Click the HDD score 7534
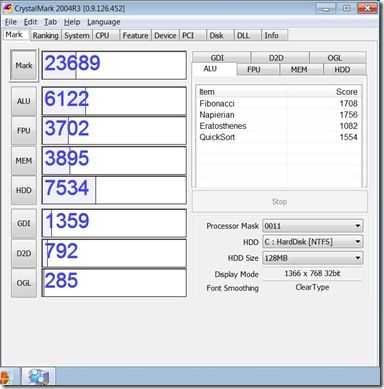The image size is (384, 389). click(67, 188)
